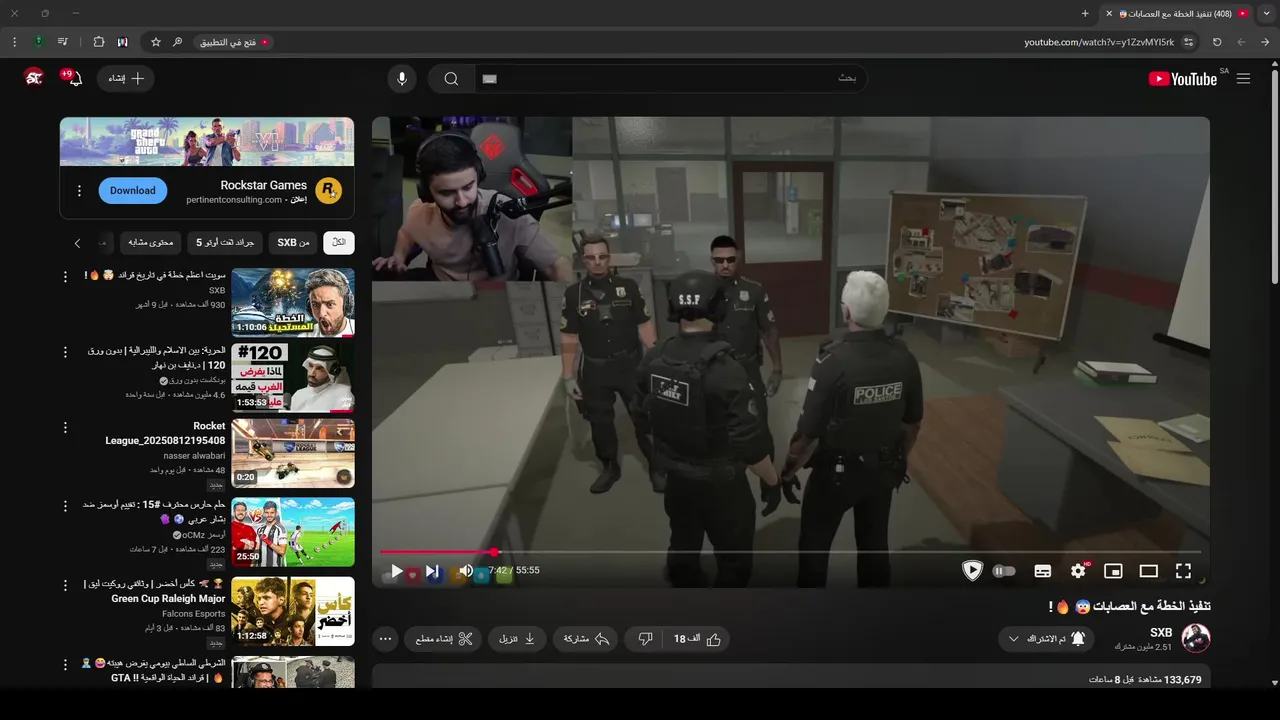Play the video
Viewport: 1280px width, 720px height.
pyautogui.click(x=397, y=571)
